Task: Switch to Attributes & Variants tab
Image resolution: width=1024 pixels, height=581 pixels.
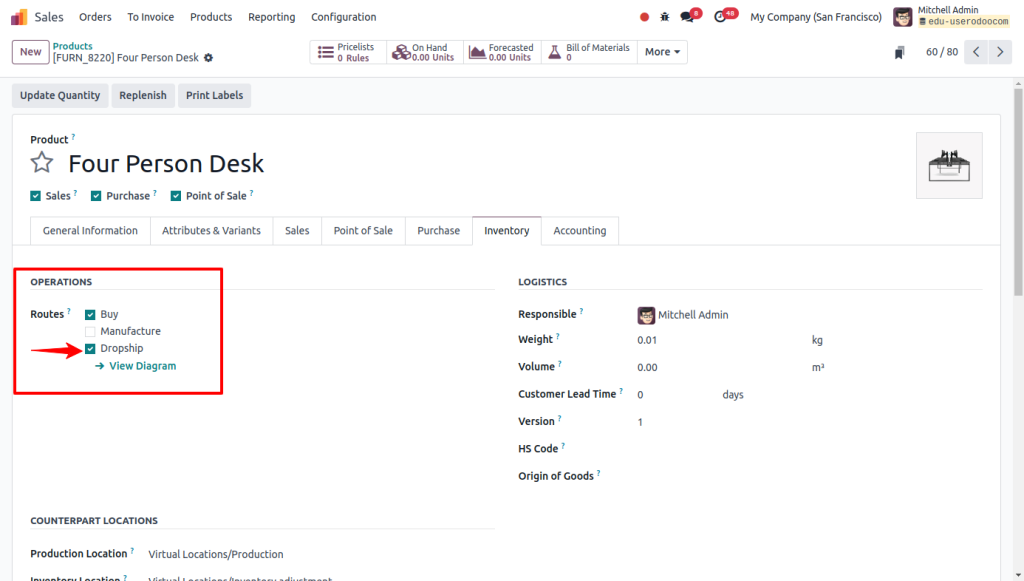Action: [x=212, y=230]
